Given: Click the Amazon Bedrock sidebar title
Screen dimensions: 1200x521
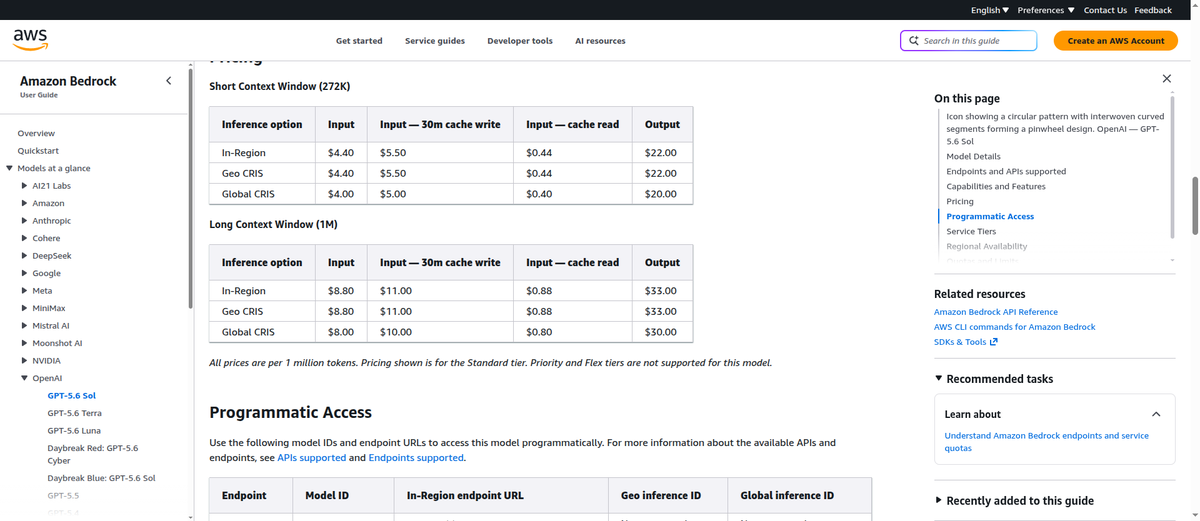Looking at the screenshot, I should (x=68, y=80).
